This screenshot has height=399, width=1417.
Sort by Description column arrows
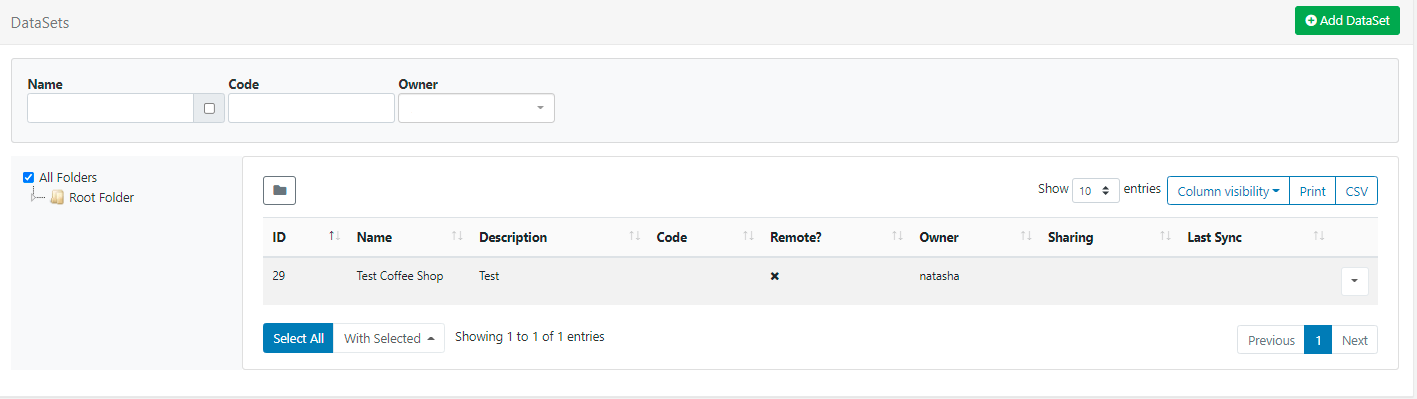(x=634, y=237)
